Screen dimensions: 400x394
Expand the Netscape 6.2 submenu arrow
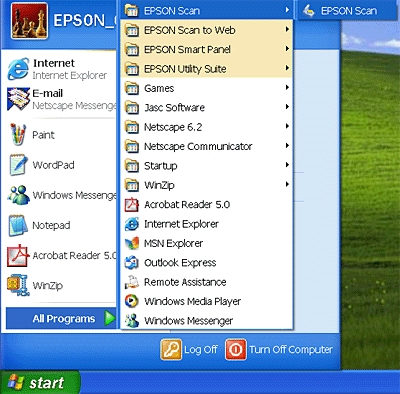click(x=287, y=126)
